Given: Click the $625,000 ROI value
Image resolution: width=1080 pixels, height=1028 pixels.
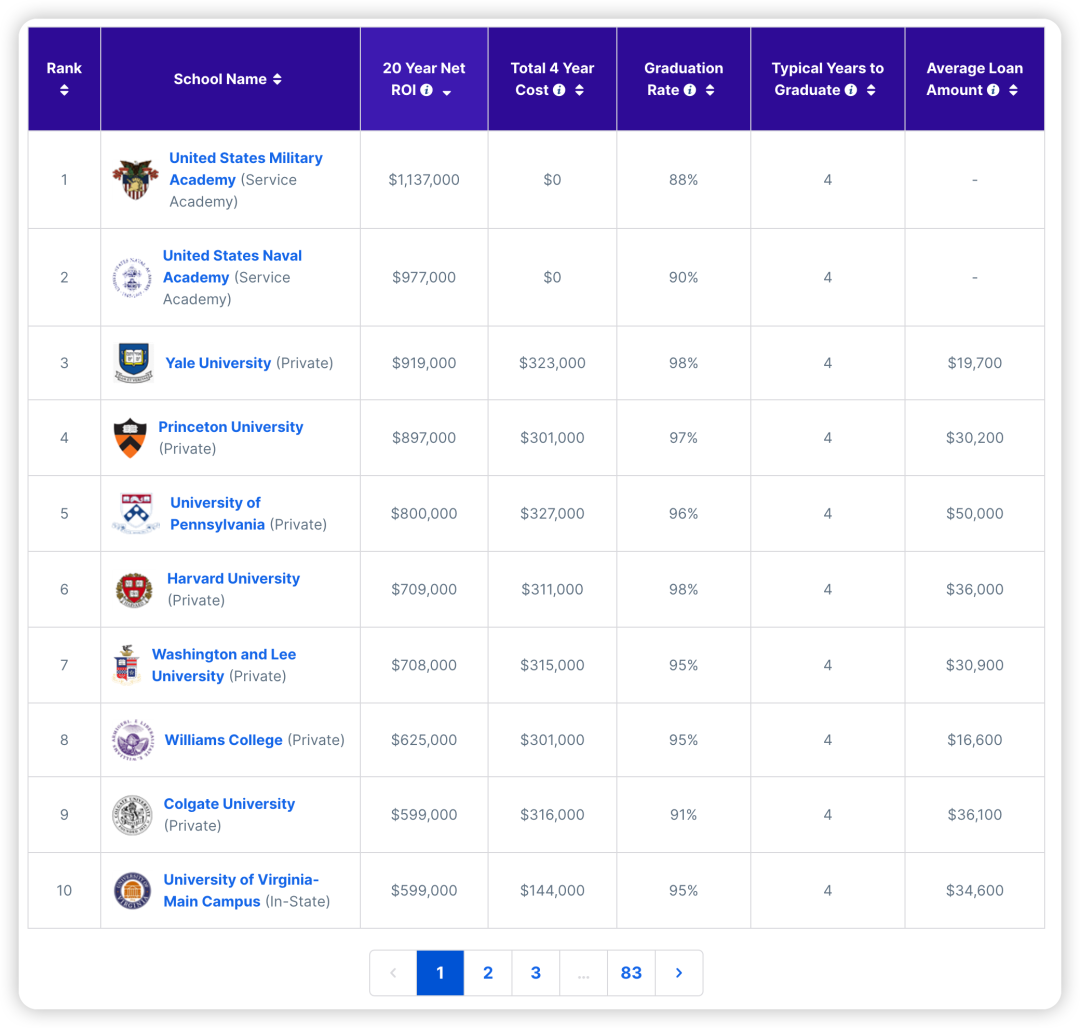Looking at the screenshot, I should [424, 740].
